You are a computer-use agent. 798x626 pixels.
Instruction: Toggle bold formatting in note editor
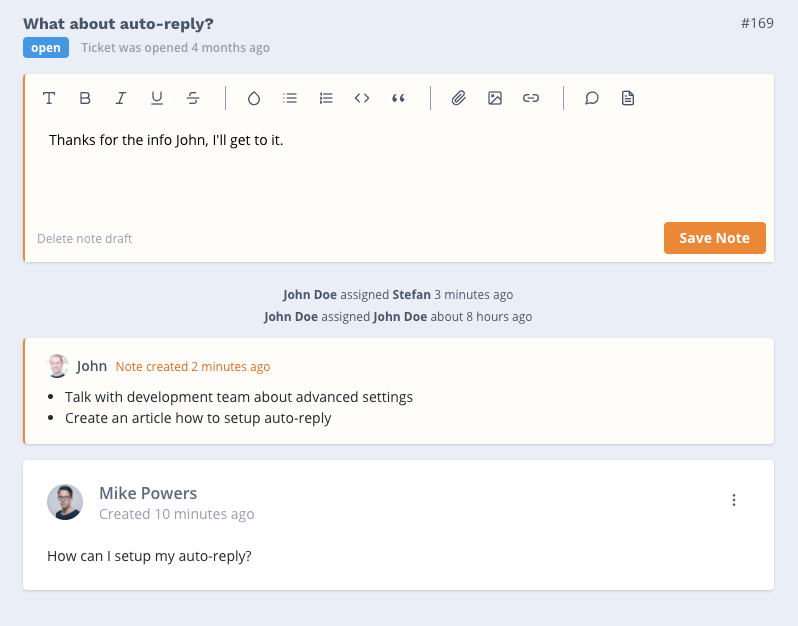[85, 98]
